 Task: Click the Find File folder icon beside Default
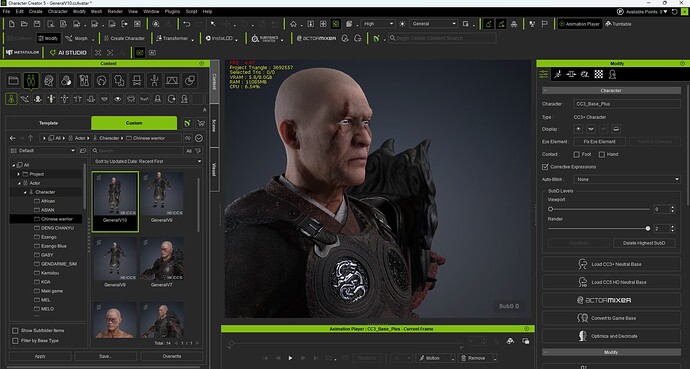click(x=83, y=150)
